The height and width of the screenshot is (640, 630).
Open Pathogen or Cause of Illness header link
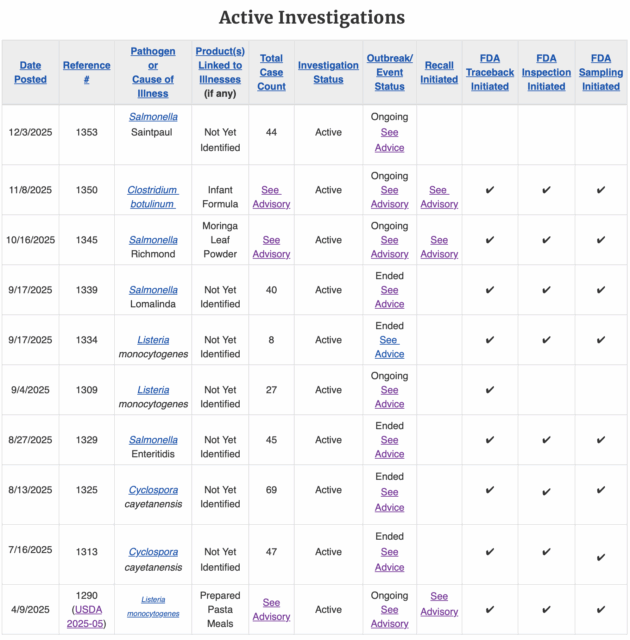coord(153,72)
